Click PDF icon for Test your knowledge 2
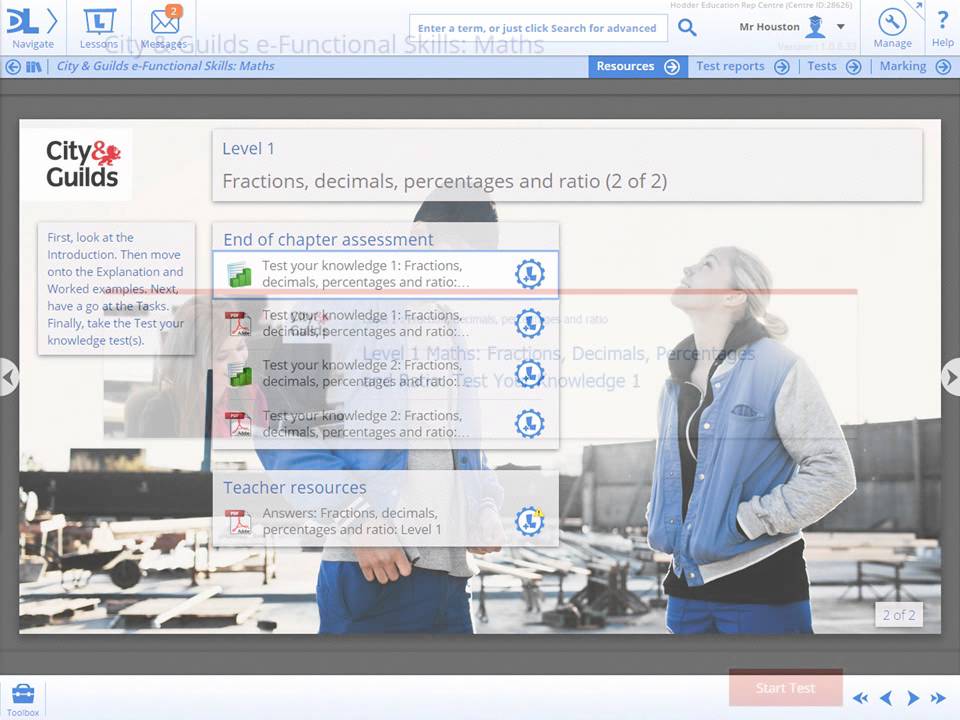Viewport: 960px width, 720px height. click(x=238, y=424)
